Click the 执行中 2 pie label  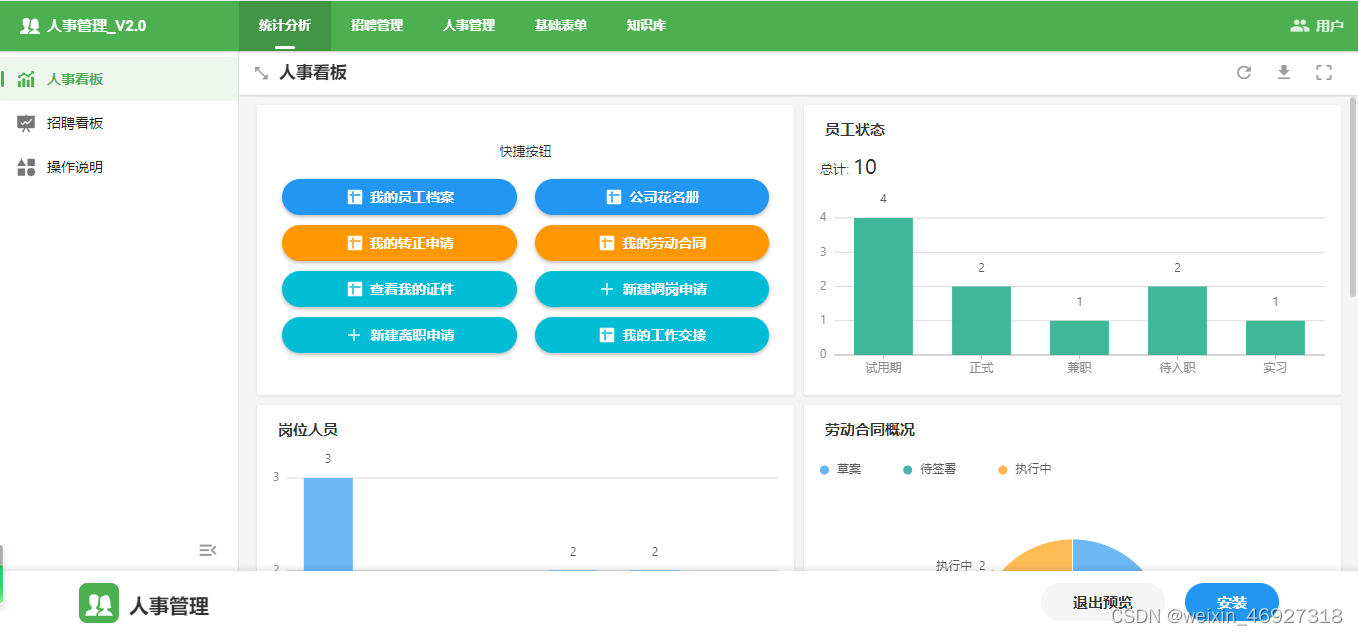click(x=960, y=565)
